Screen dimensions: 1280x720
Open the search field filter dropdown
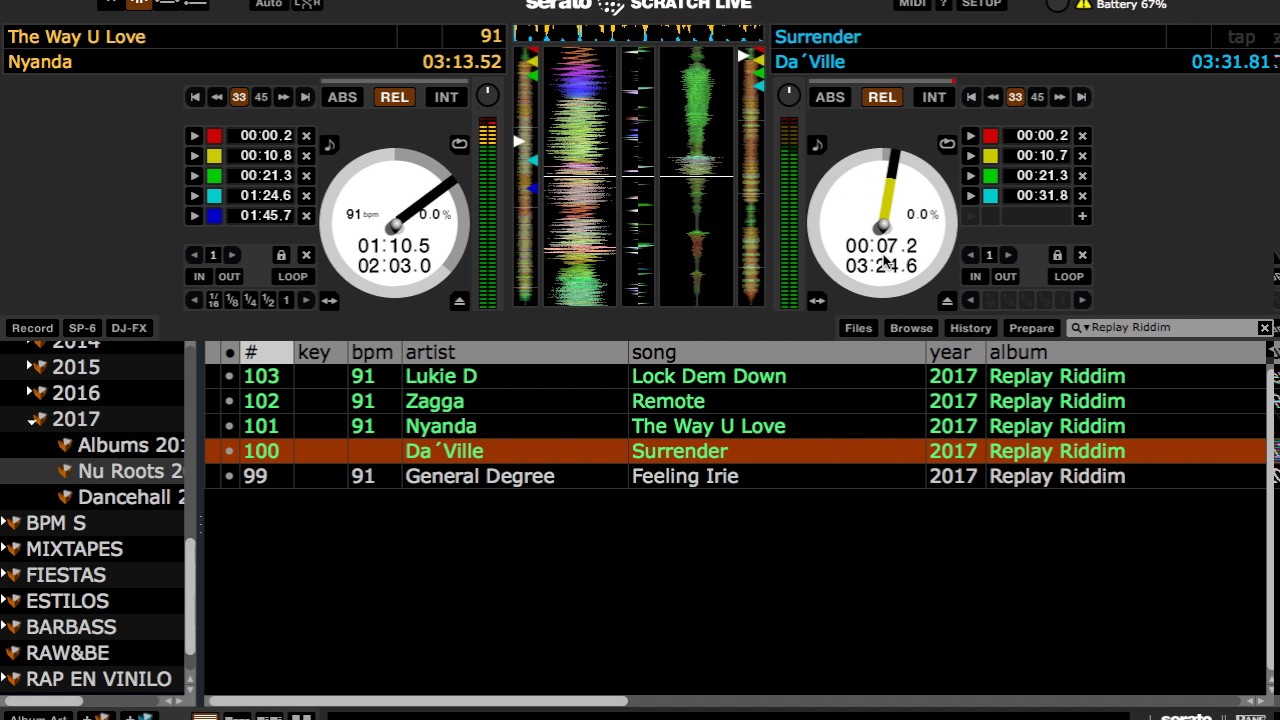(x=1079, y=328)
